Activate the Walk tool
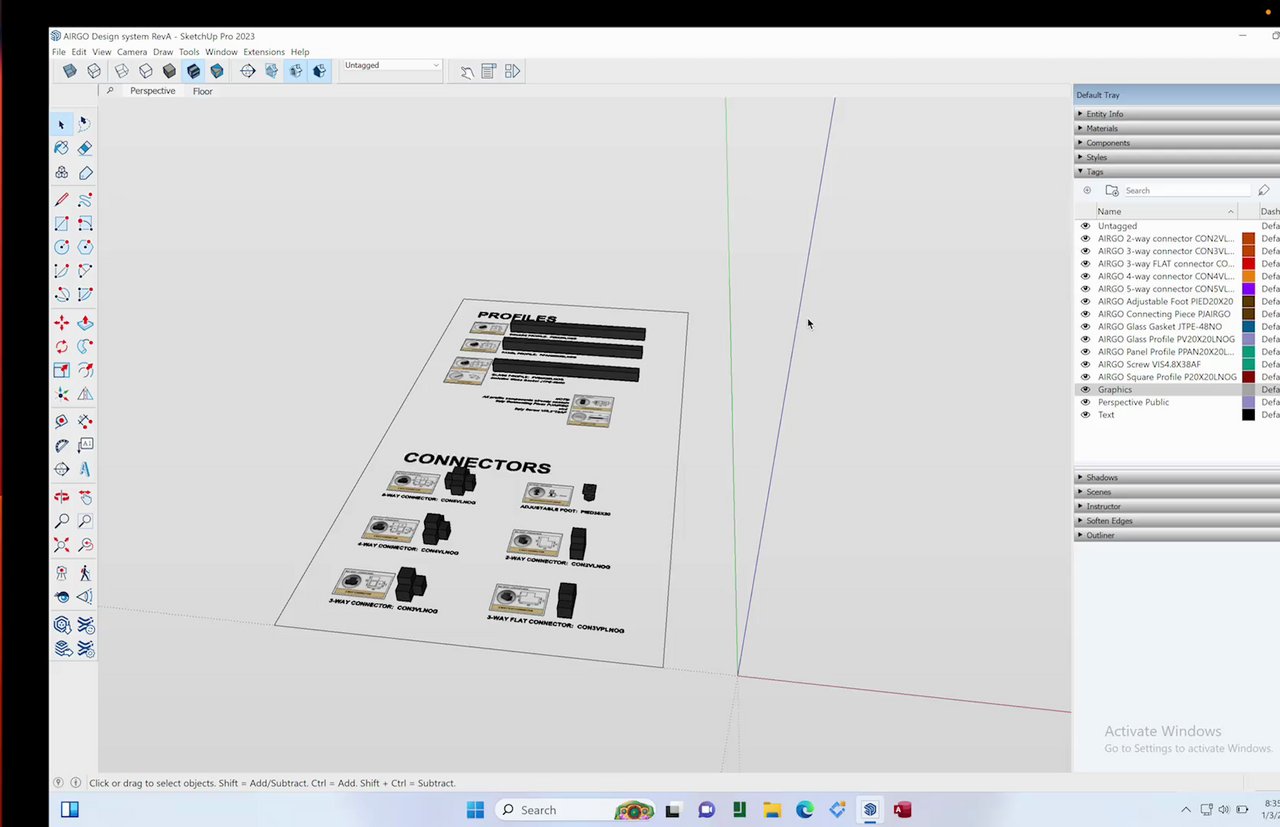This screenshot has height=827, width=1280. pos(85,573)
